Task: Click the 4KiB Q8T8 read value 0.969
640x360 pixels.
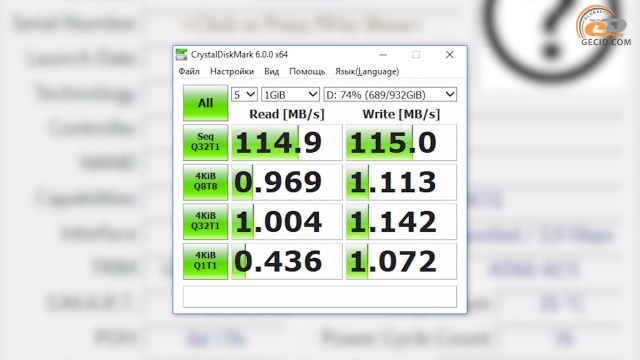Action: (287, 182)
